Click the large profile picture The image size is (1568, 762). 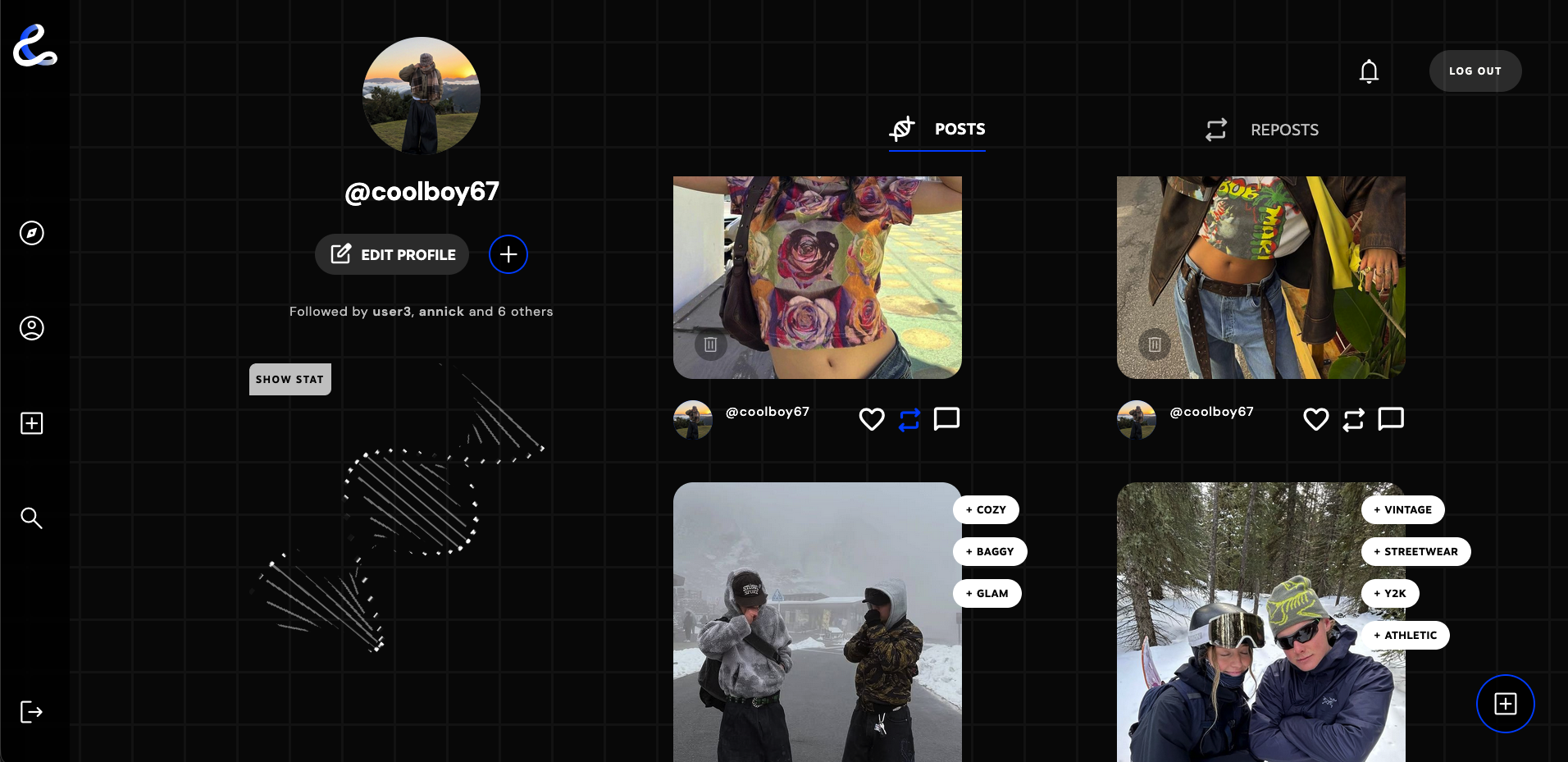(x=422, y=96)
